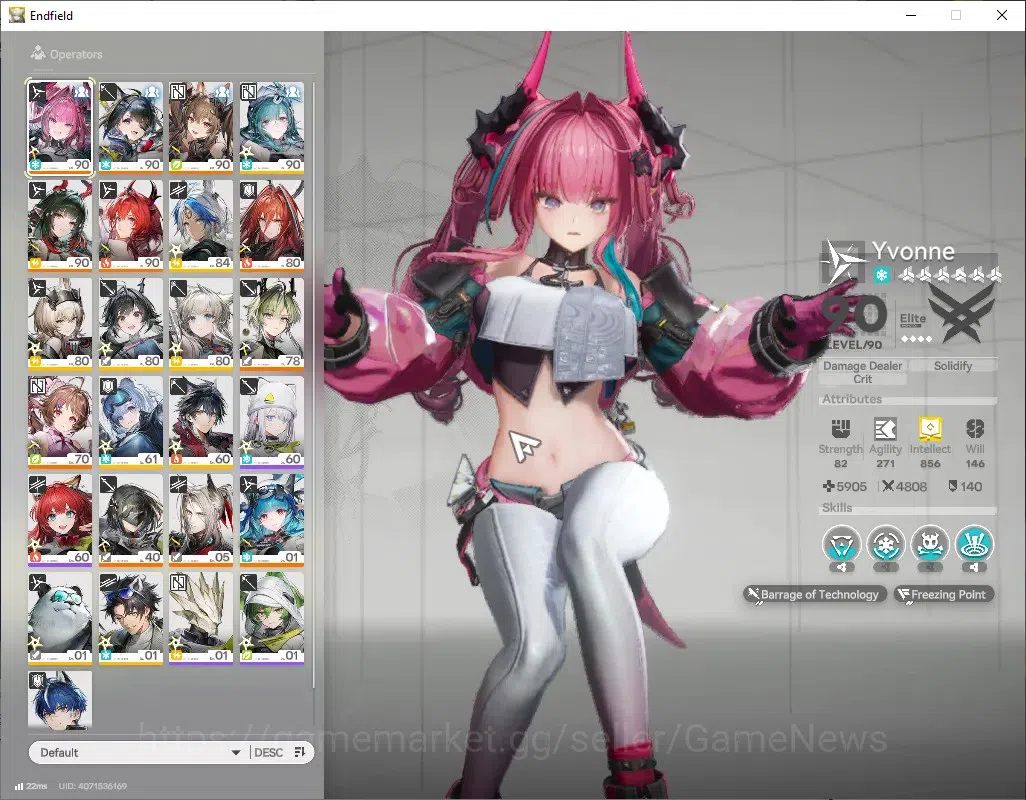Click the Solidify tag
Image resolution: width=1026 pixels, height=800 pixels.
click(953, 366)
